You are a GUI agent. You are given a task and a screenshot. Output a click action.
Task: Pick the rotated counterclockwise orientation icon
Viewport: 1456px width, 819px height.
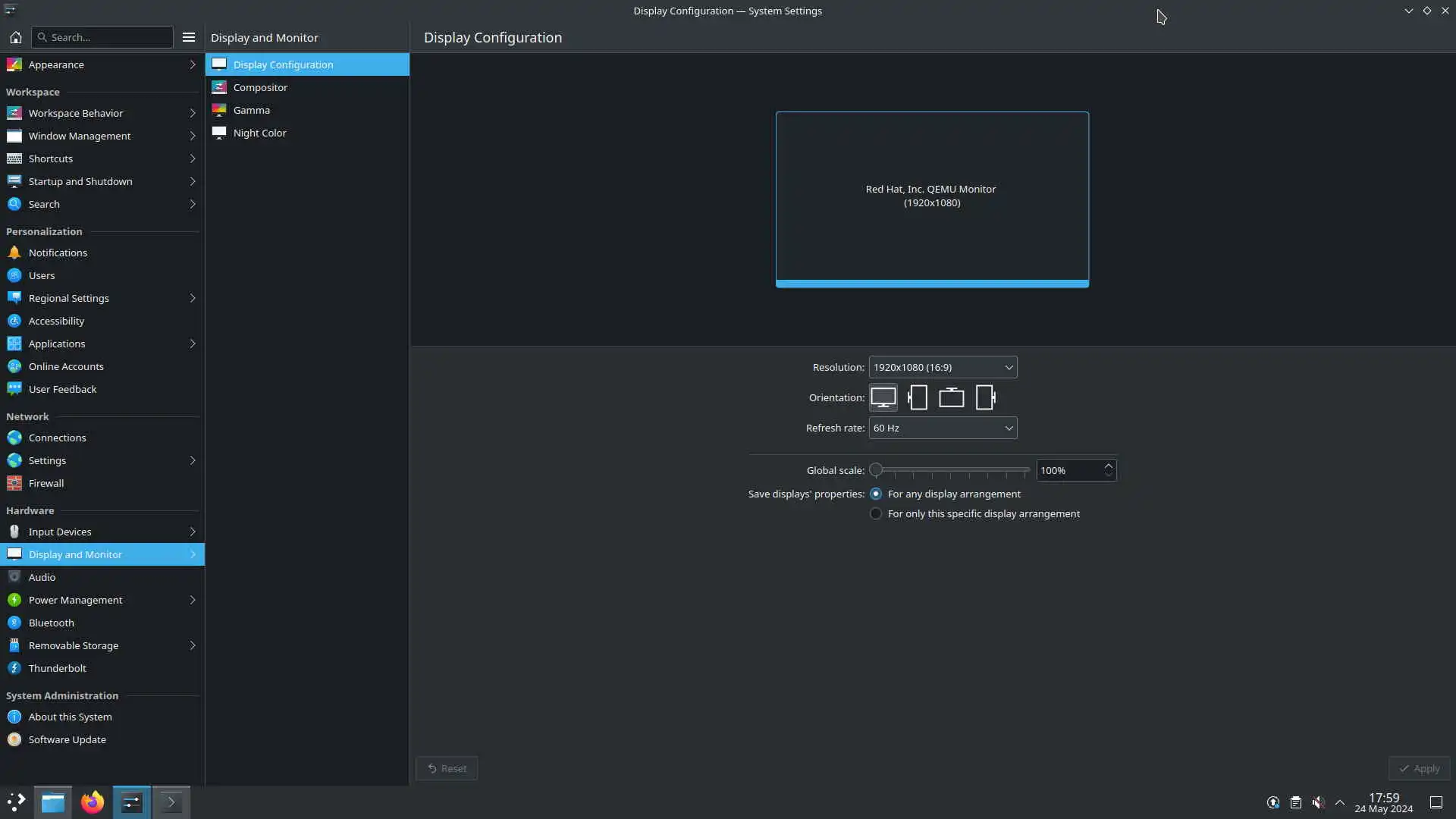point(985,397)
